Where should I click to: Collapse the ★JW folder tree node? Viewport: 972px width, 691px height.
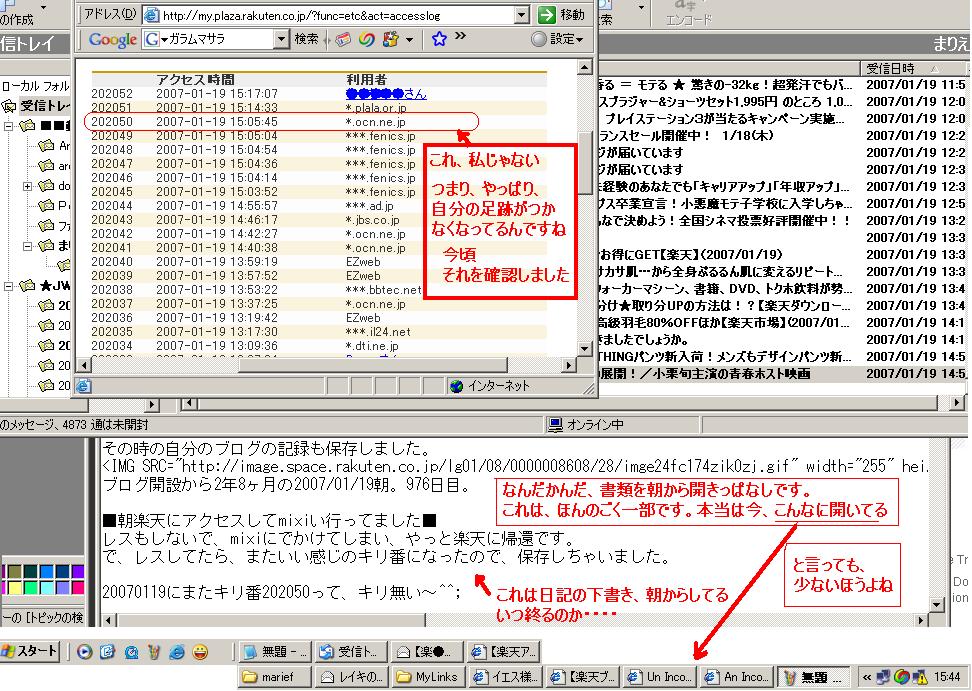click(9, 286)
